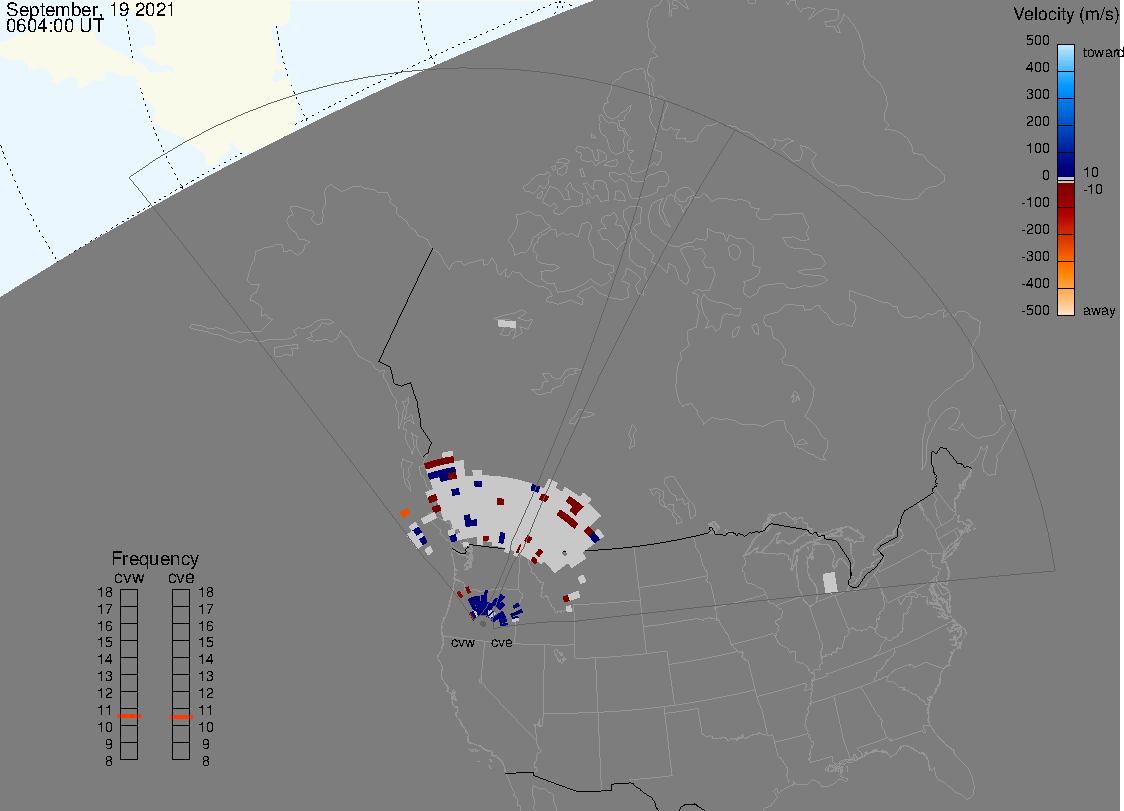Click the cvw radar station label on the map
Screen dimensions: 1124x811
(x=462, y=643)
